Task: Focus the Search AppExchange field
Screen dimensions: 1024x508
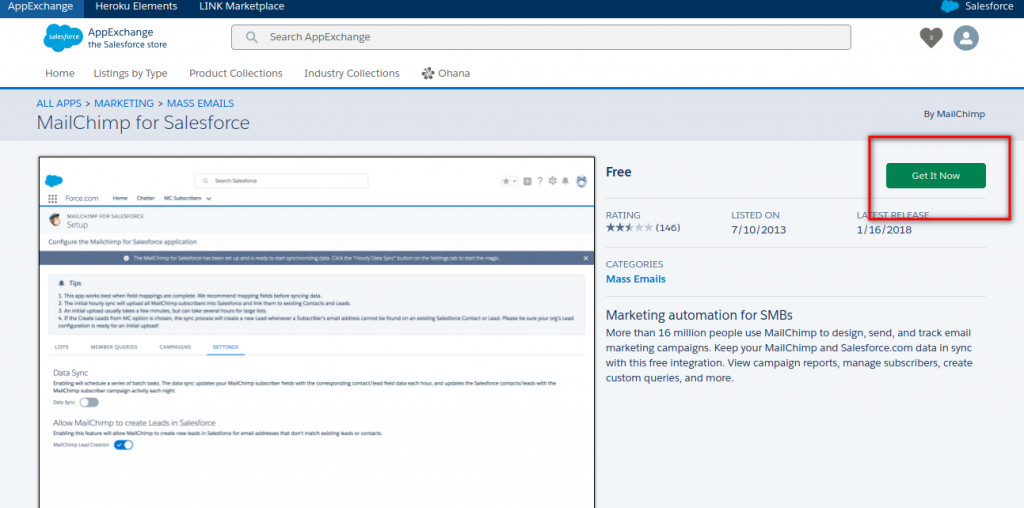Action: coord(541,37)
